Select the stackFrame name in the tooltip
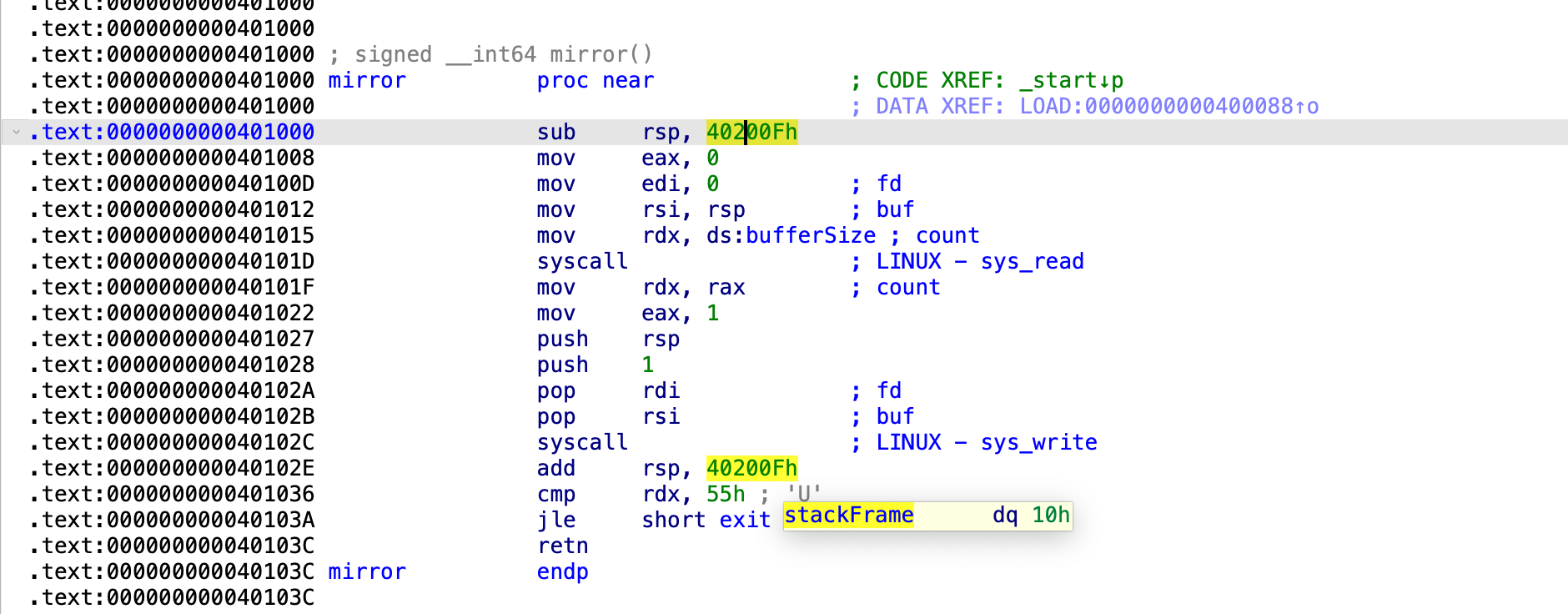The width and height of the screenshot is (1568, 614). coord(849,515)
